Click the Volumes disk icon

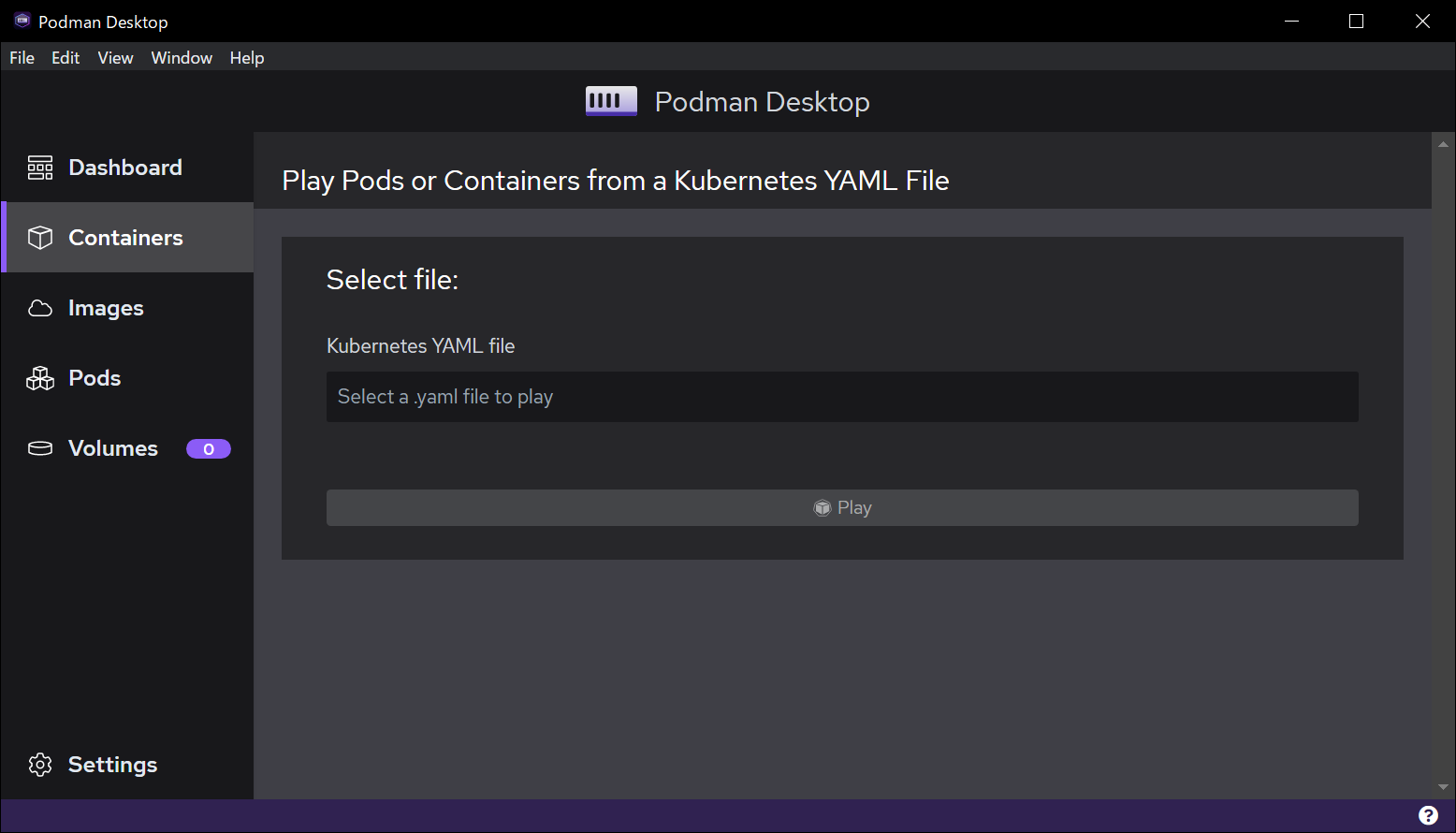(40, 448)
